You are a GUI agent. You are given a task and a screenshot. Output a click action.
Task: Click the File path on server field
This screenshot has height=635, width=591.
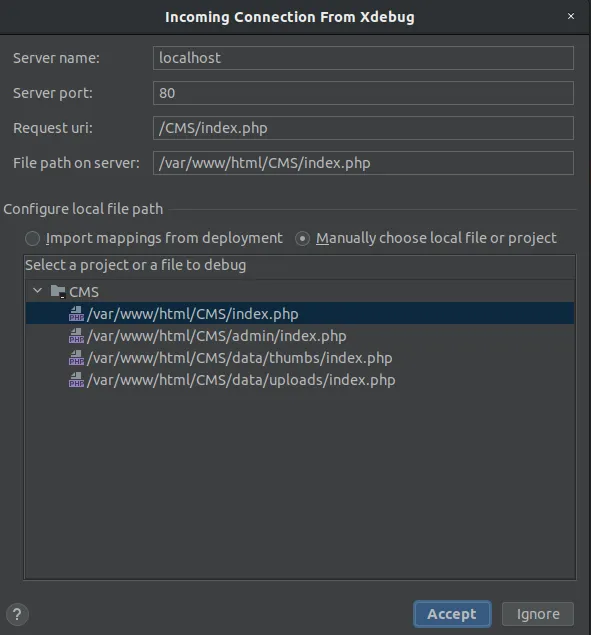point(363,163)
